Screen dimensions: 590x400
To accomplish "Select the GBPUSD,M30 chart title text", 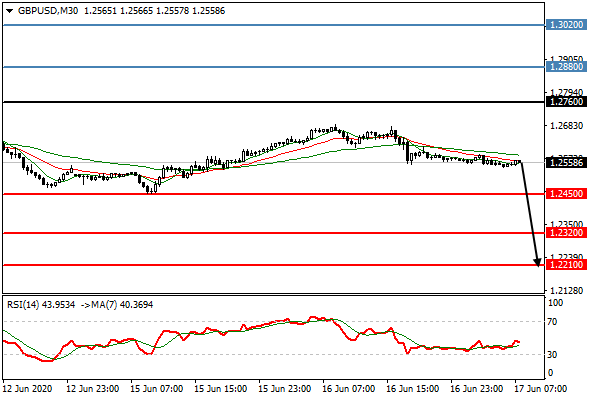I will [48, 11].
